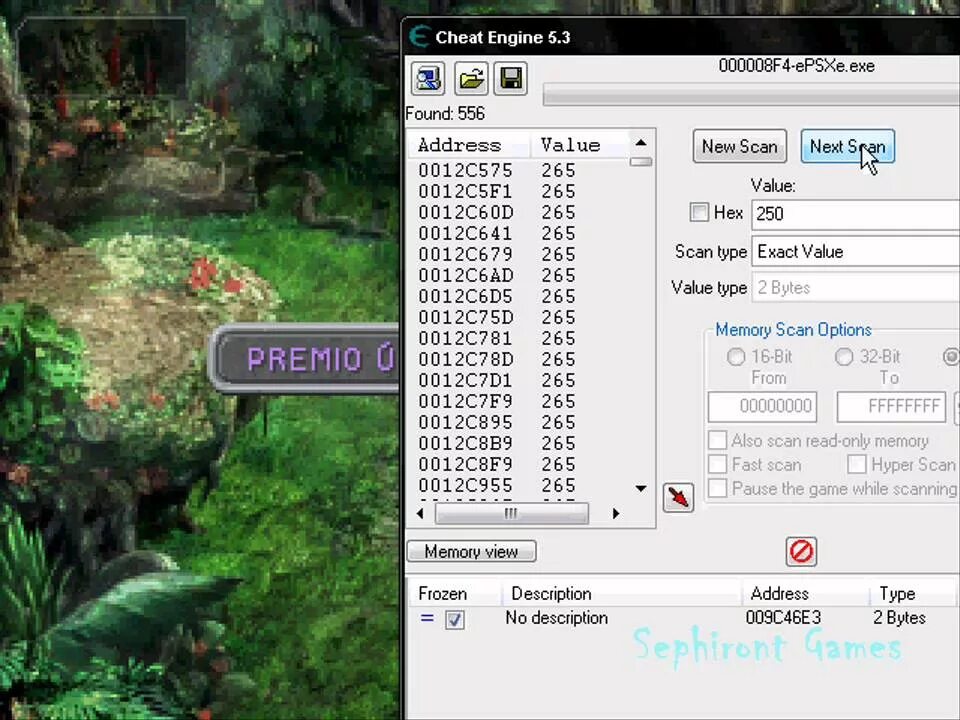Click the Description column header

[x=621, y=593]
